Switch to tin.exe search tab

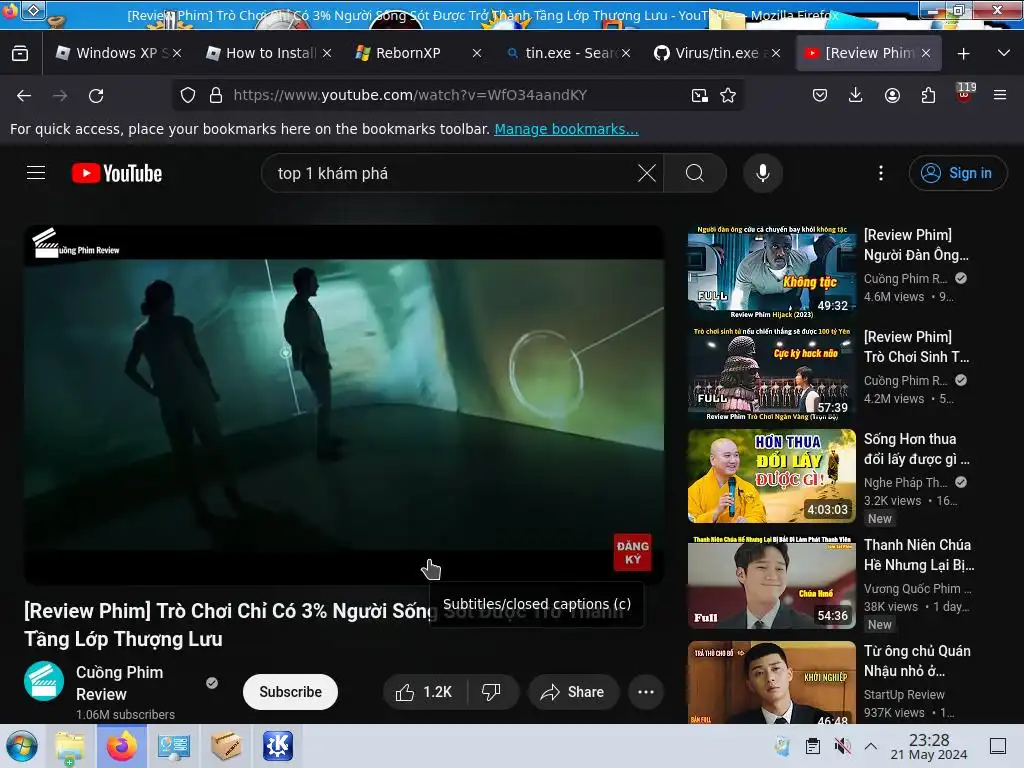(562, 53)
